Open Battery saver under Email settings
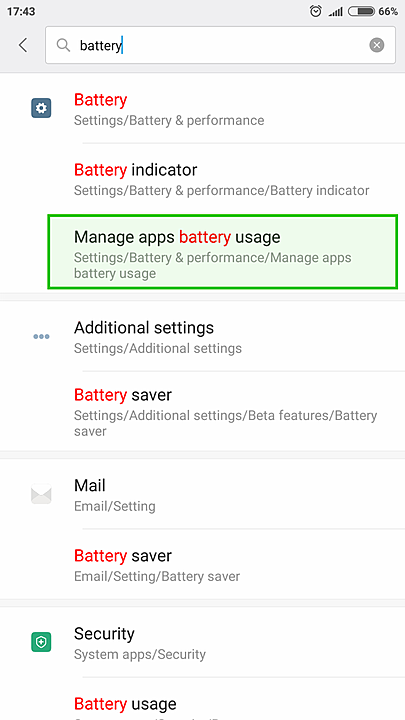This screenshot has height=720, width=405. (202, 564)
